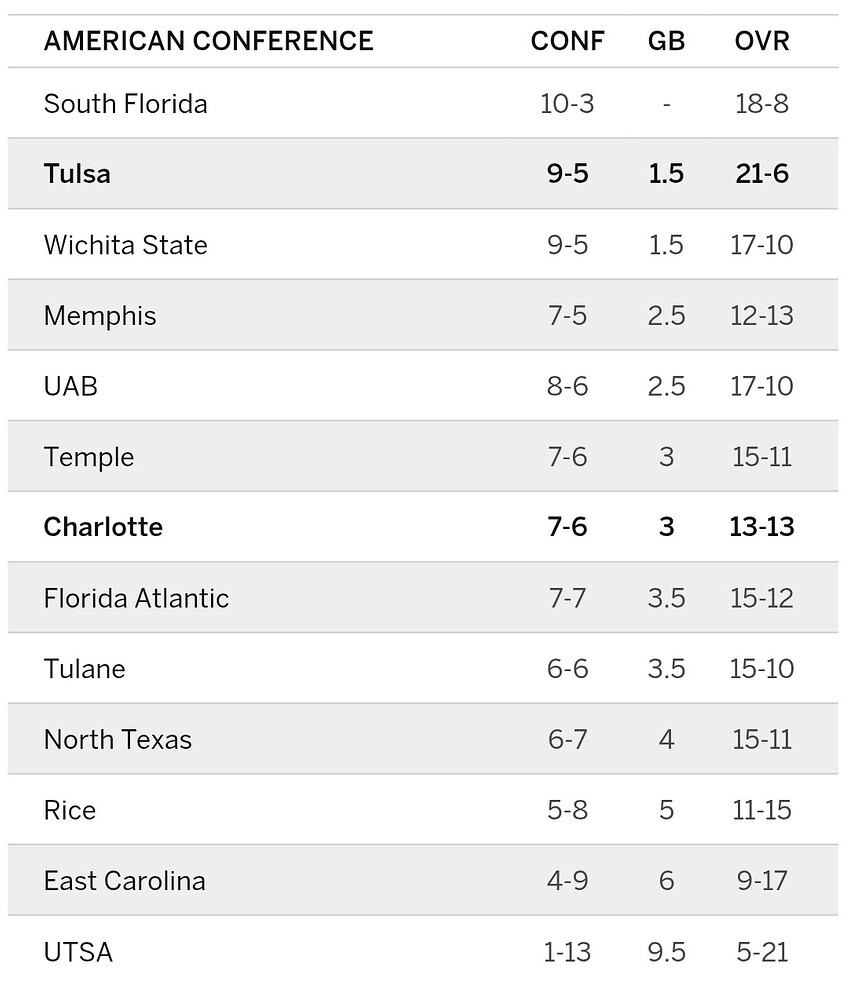846x1000 pixels.
Task: Select Wichita State in the standings
Action: (125, 245)
